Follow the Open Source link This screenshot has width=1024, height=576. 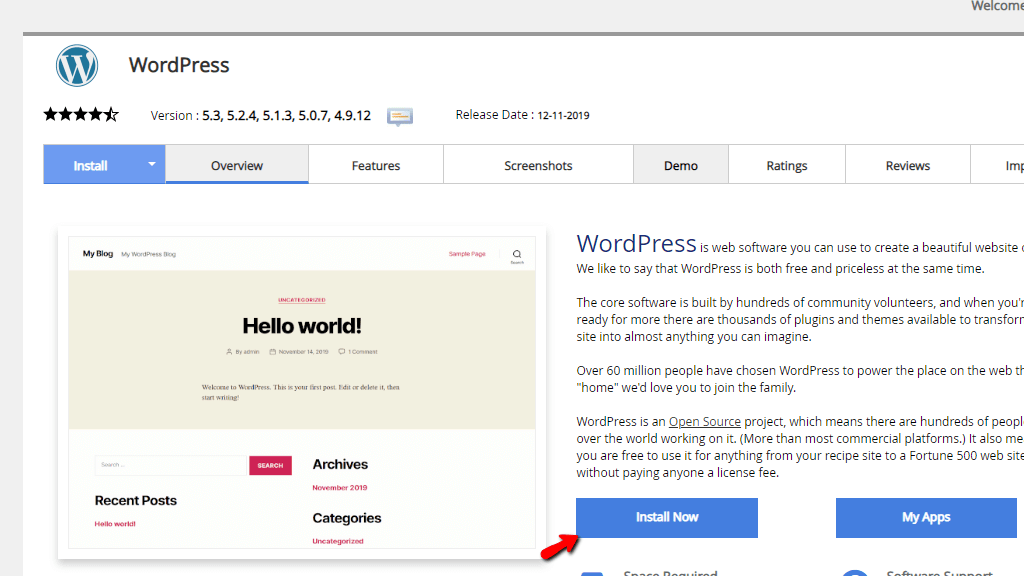click(705, 422)
